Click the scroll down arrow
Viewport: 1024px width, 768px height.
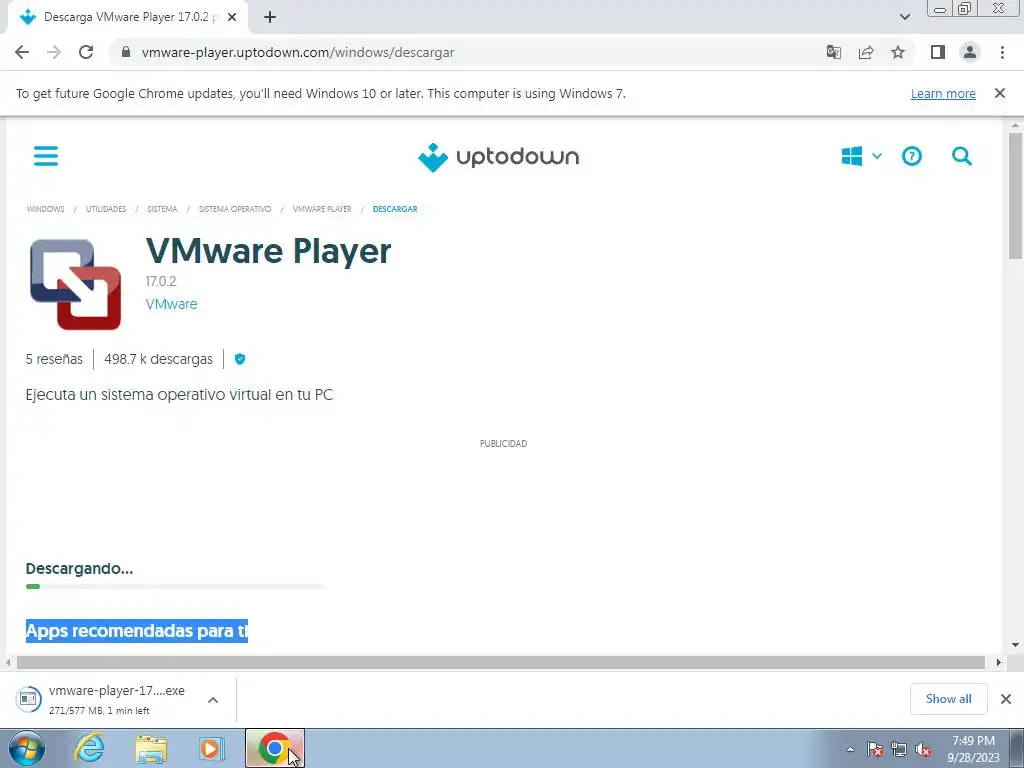(x=1015, y=645)
